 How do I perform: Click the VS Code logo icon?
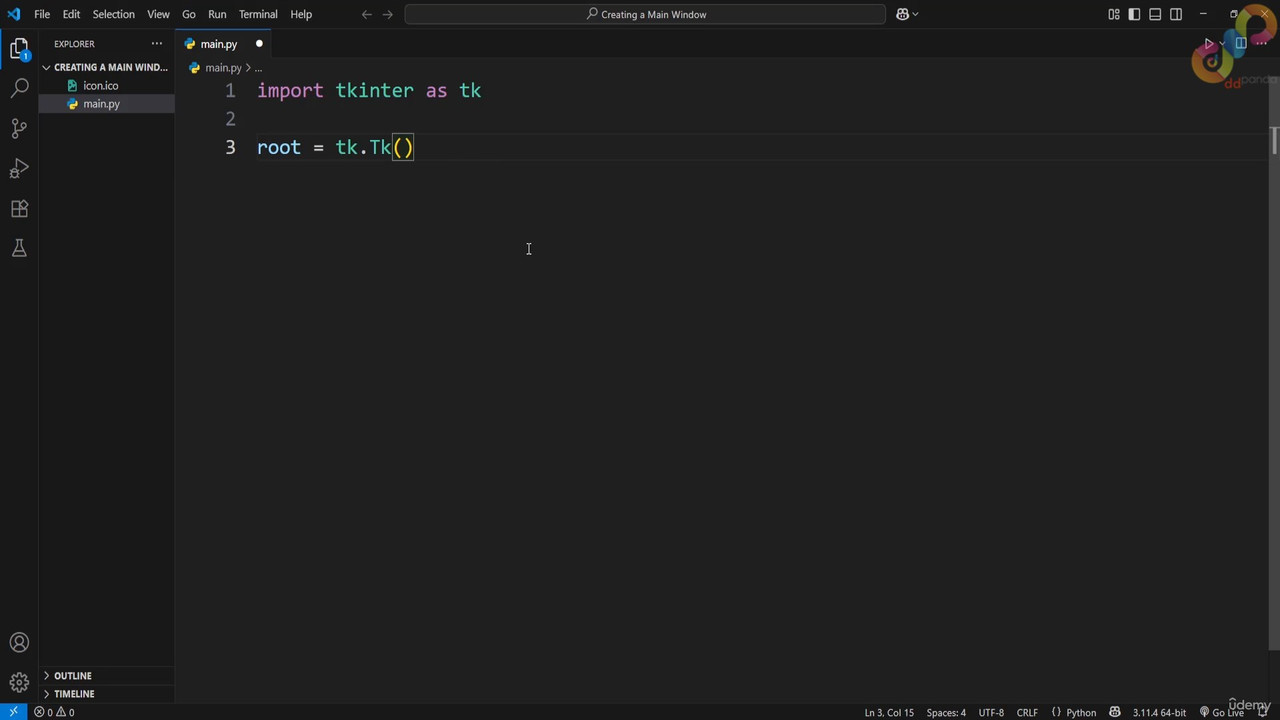(14, 14)
